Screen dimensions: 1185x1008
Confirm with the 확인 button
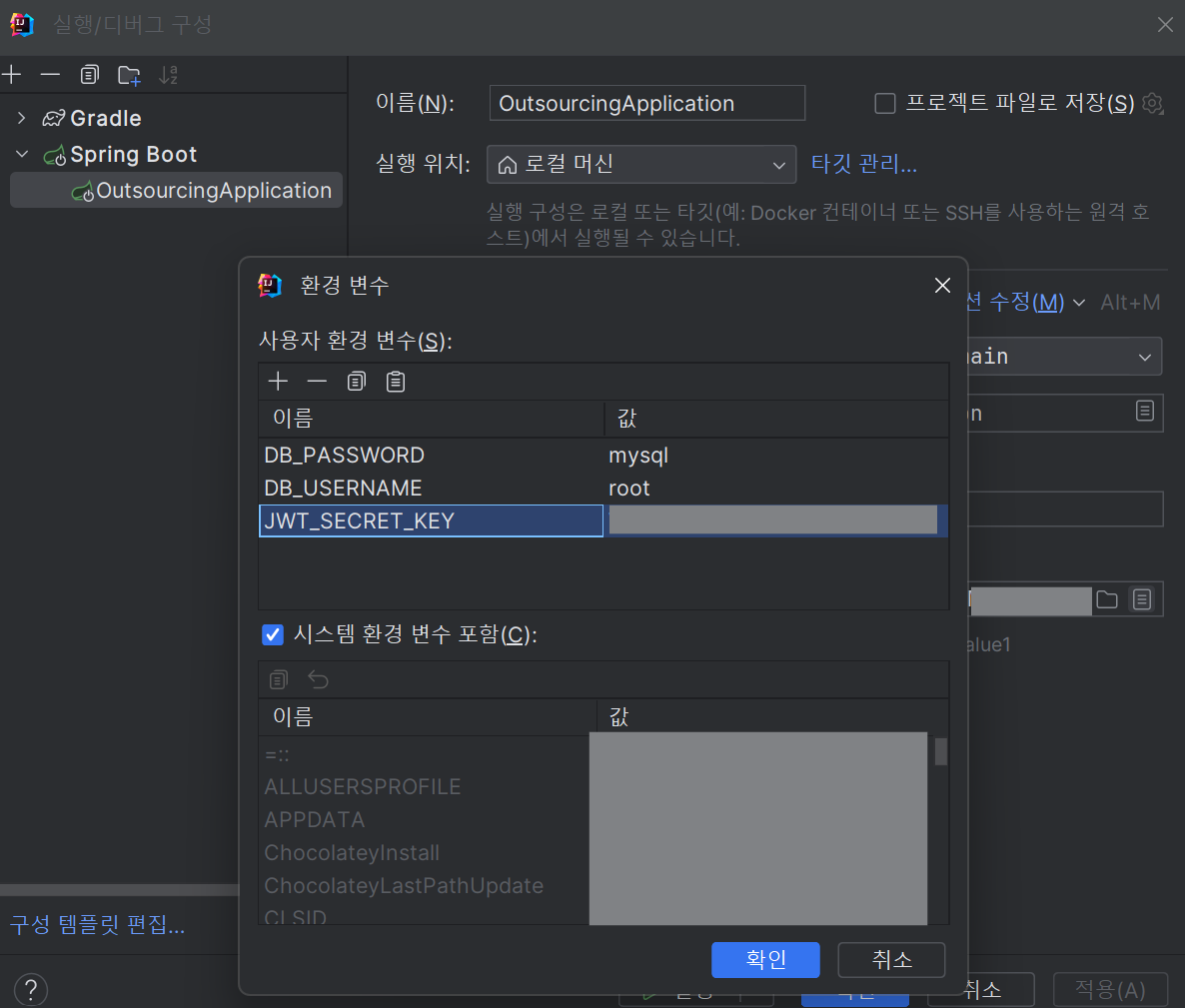pos(764,960)
